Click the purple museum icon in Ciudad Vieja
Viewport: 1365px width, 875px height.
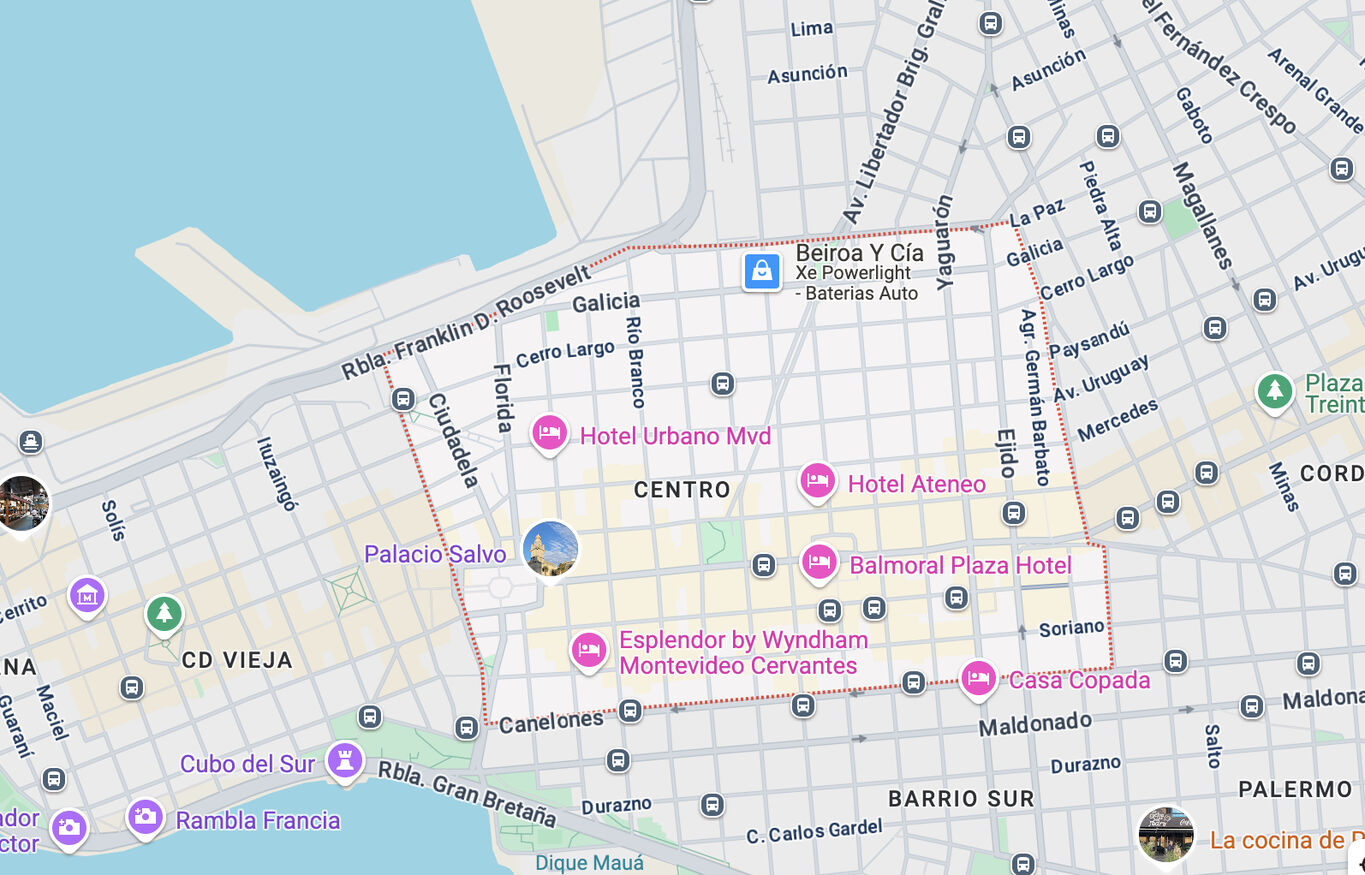(x=87, y=596)
